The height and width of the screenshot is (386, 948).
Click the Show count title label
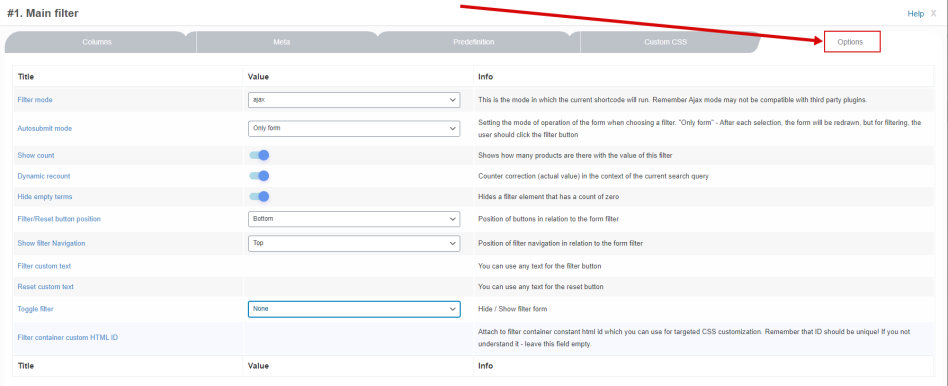point(36,155)
